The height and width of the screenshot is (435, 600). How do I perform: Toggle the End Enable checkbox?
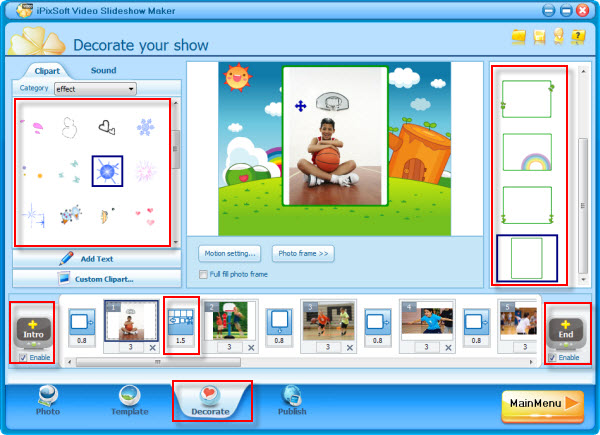[x=552, y=358]
